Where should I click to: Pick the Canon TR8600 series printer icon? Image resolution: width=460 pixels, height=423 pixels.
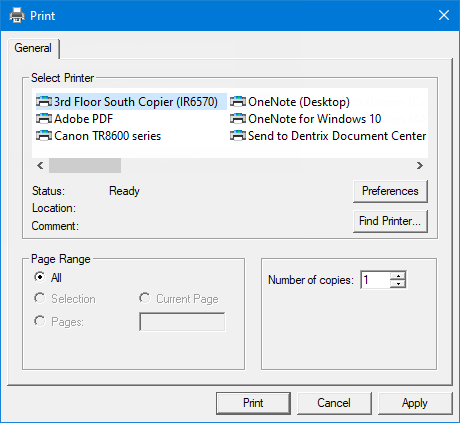pos(44,135)
